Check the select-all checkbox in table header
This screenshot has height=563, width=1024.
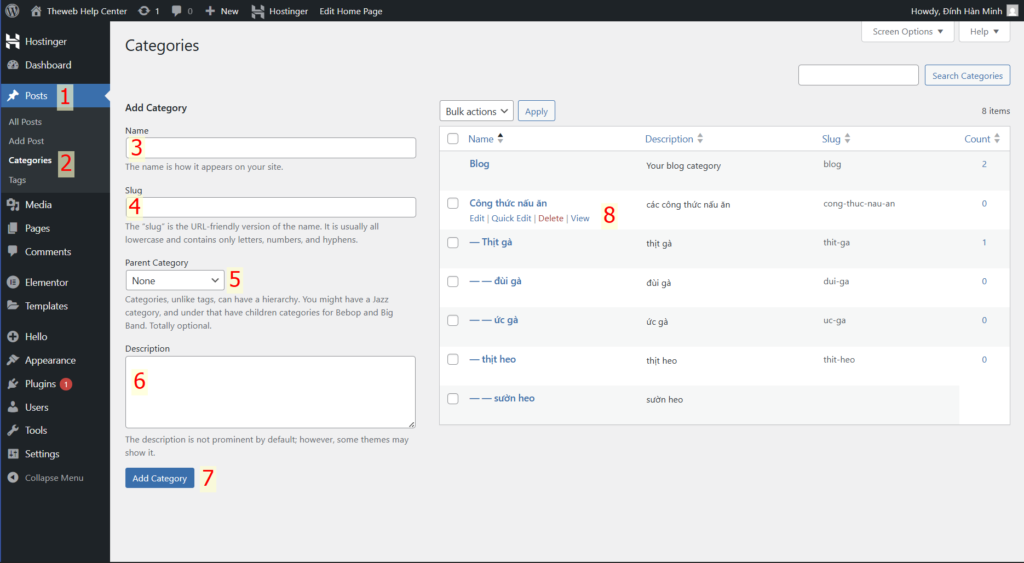pyautogui.click(x=453, y=139)
